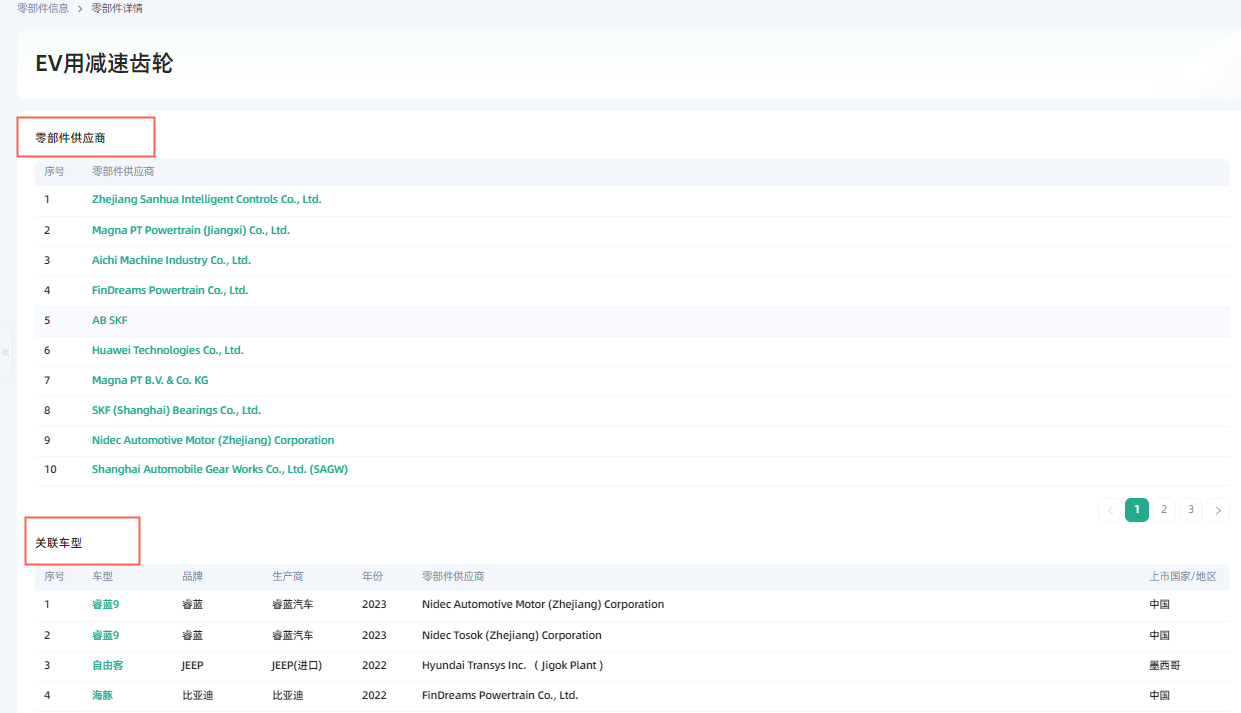Open first 睿蓝9 model in row 1
The height and width of the screenshot is (713, 1241).
[x=105, y=605]
